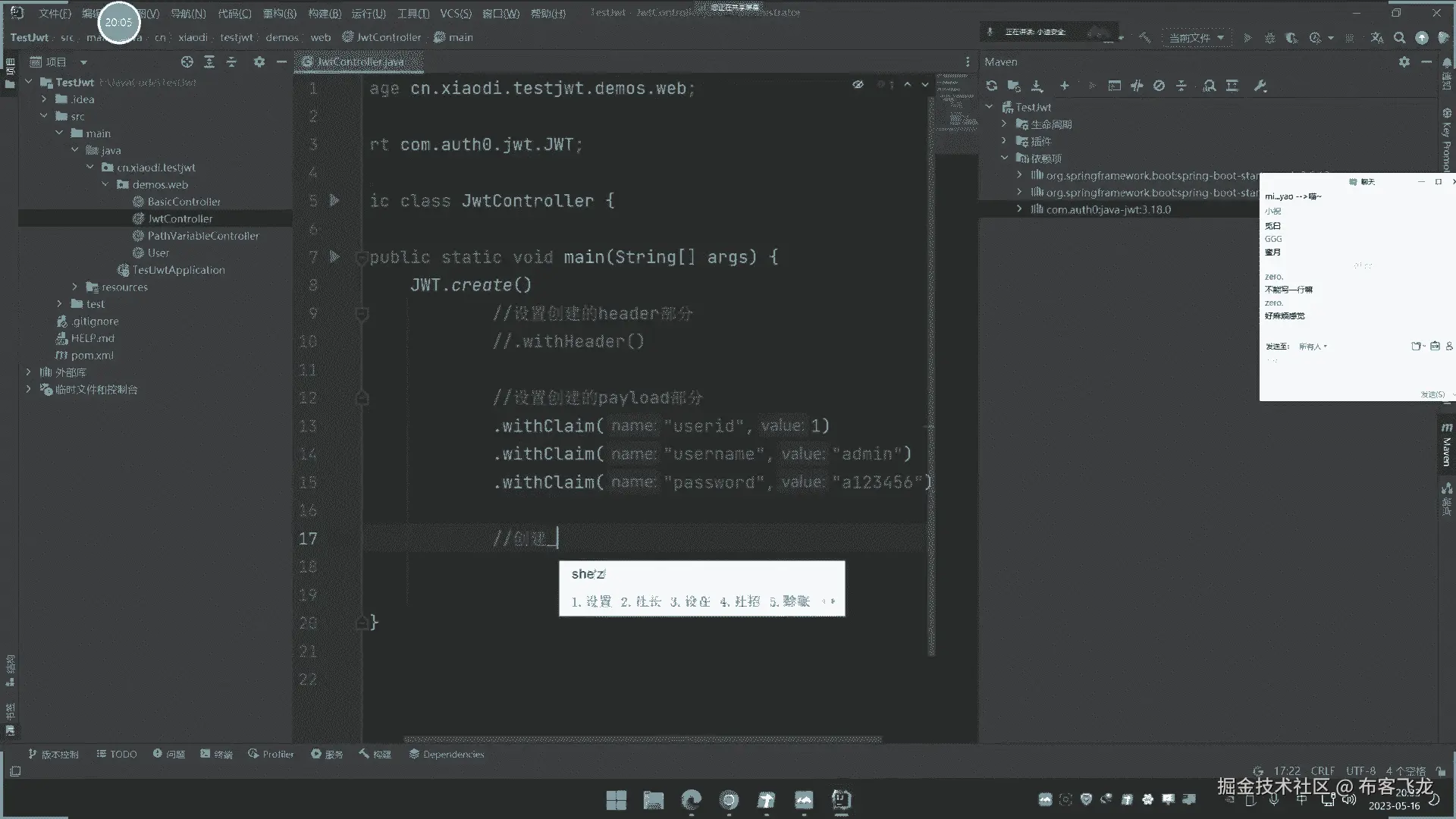Click Maven download sources icon

(x=1037, y=86)
